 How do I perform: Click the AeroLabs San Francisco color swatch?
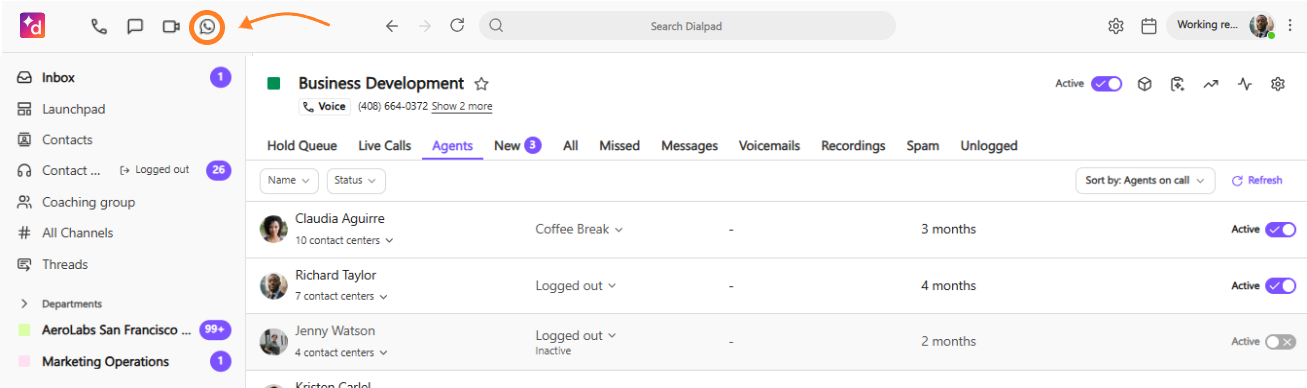pos(25,330)
